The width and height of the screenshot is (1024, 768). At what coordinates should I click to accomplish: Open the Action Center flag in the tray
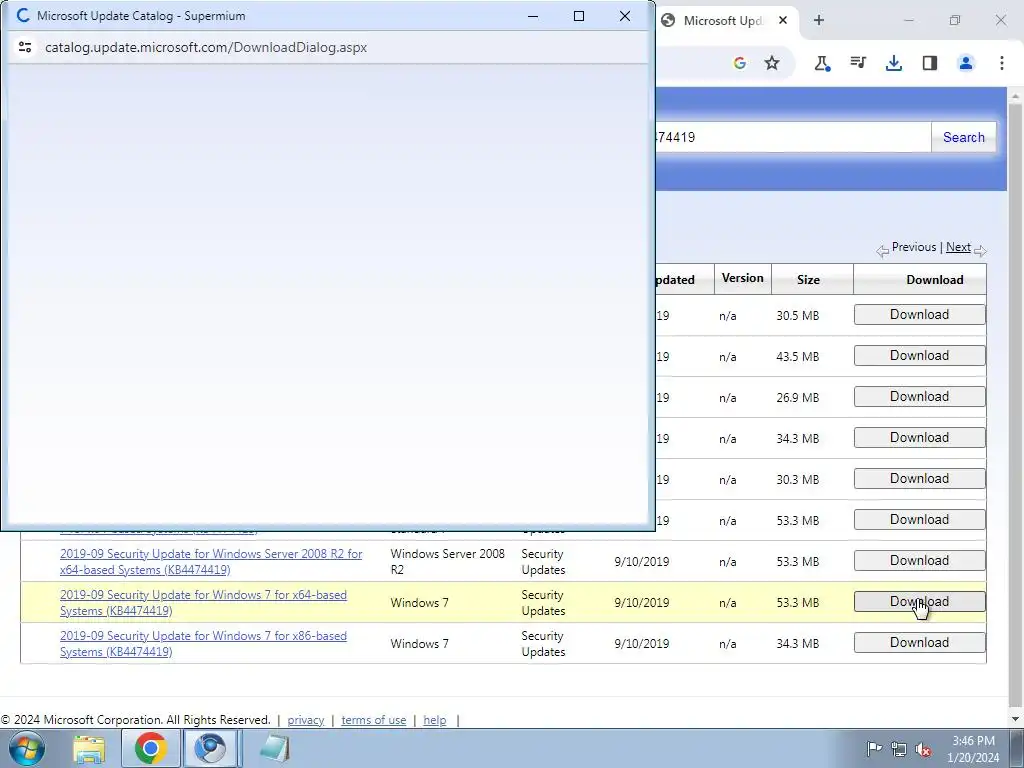pyautogui.click(x=873, y=748)
